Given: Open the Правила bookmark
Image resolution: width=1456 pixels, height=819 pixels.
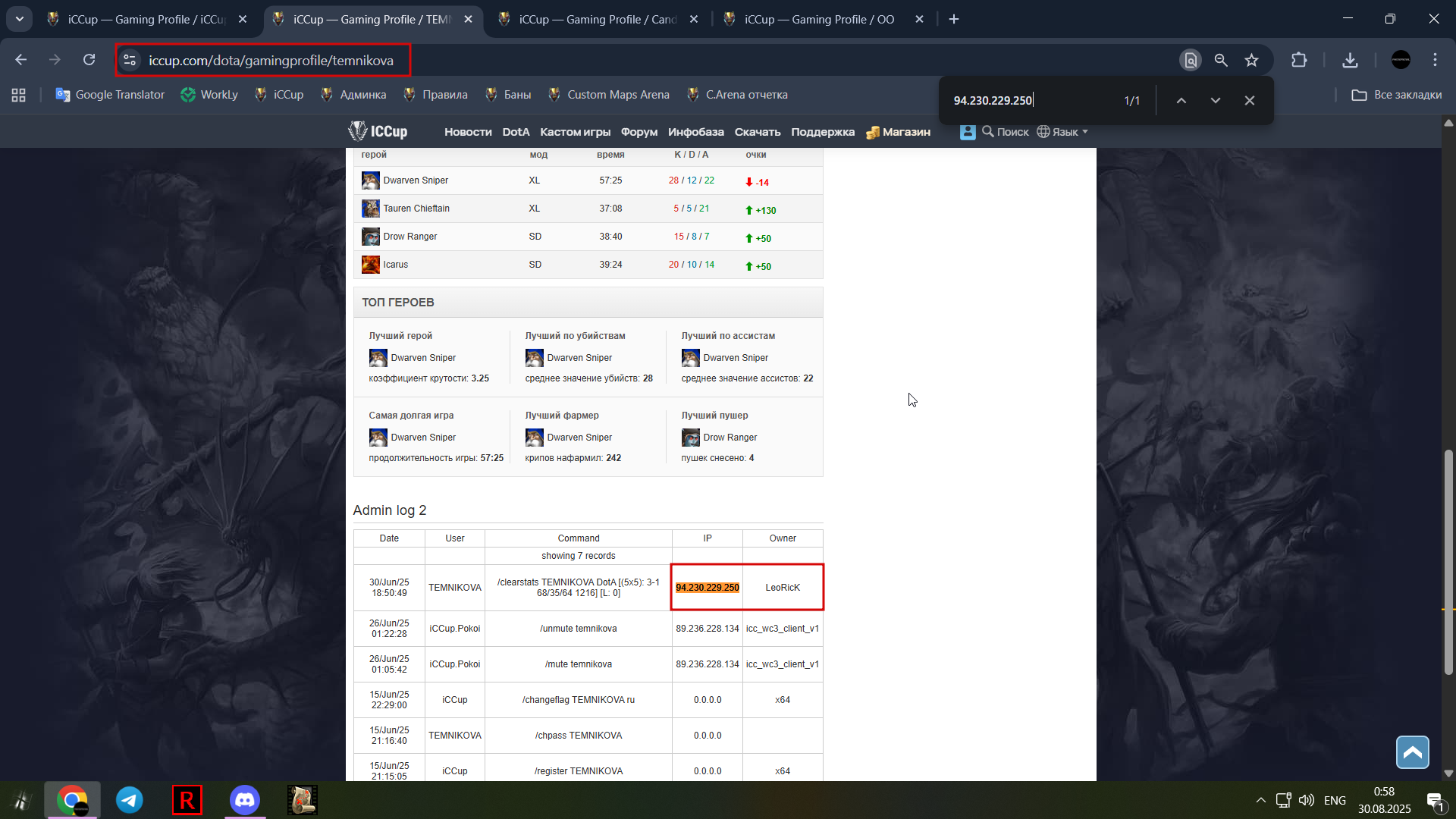Looking at the screenshot, I should point(435,95).
